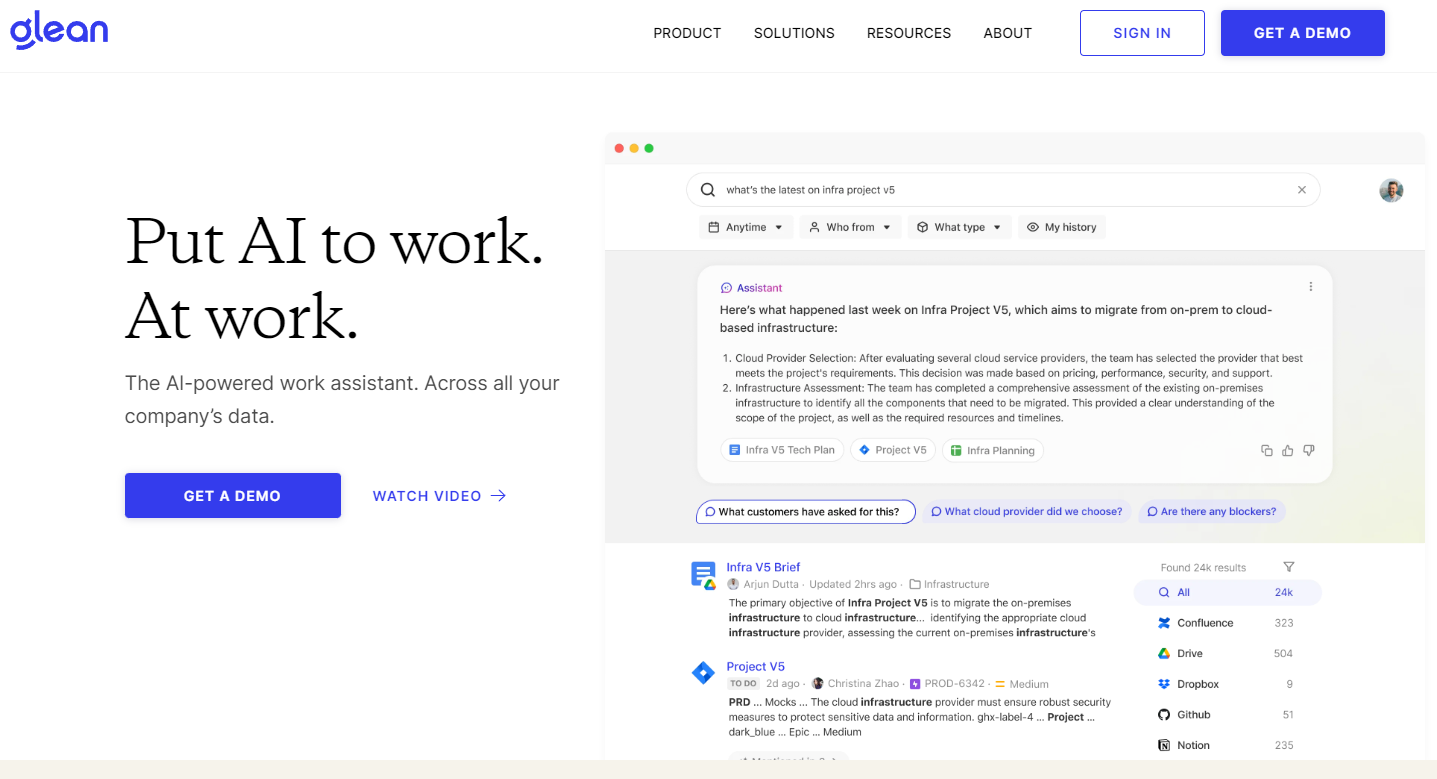Click the assignee name Christina Zhao
1437x779 pixels.
[864, 684]
